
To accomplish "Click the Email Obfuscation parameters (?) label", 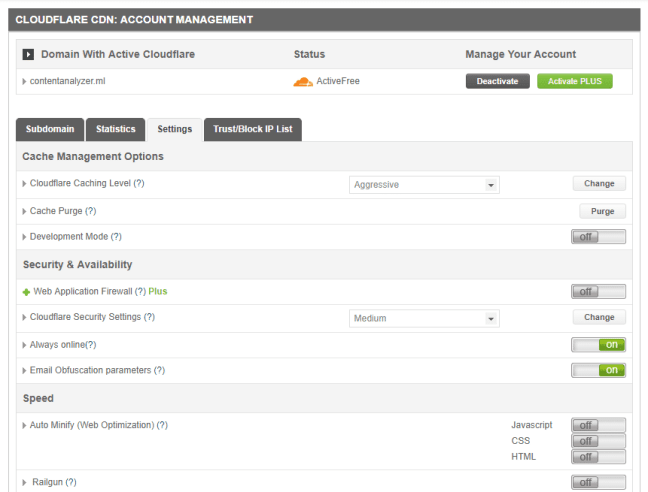I will (97, 370).
